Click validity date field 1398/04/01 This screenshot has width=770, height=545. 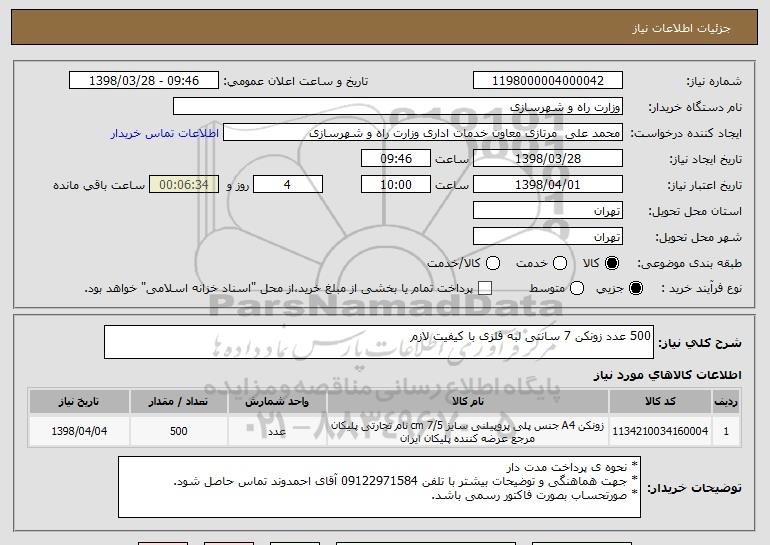548,185
